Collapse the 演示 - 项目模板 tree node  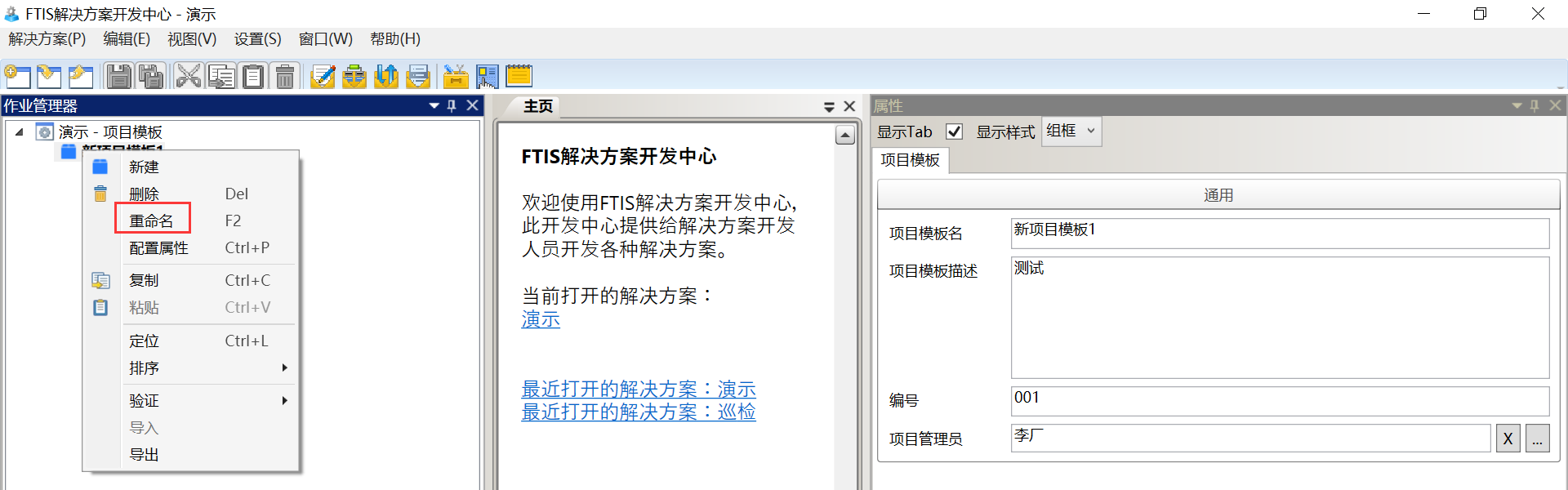click(x=20, y=132)
